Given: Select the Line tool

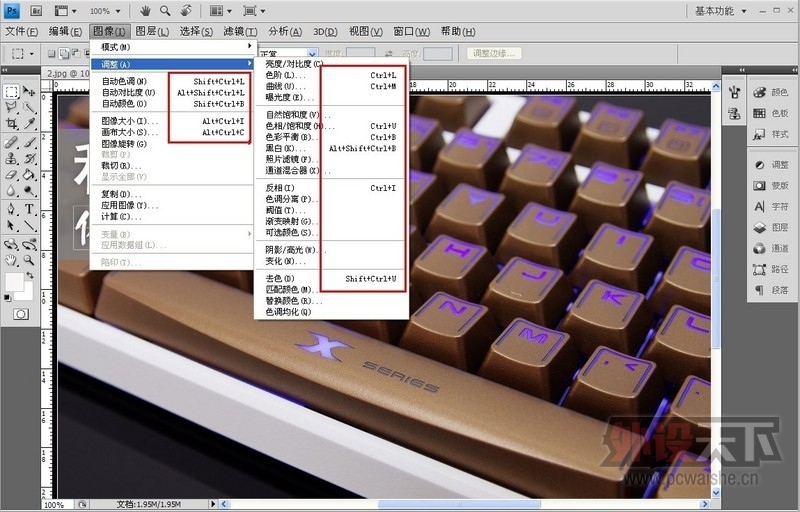Looking at the screenshot, I should point(29,225).
